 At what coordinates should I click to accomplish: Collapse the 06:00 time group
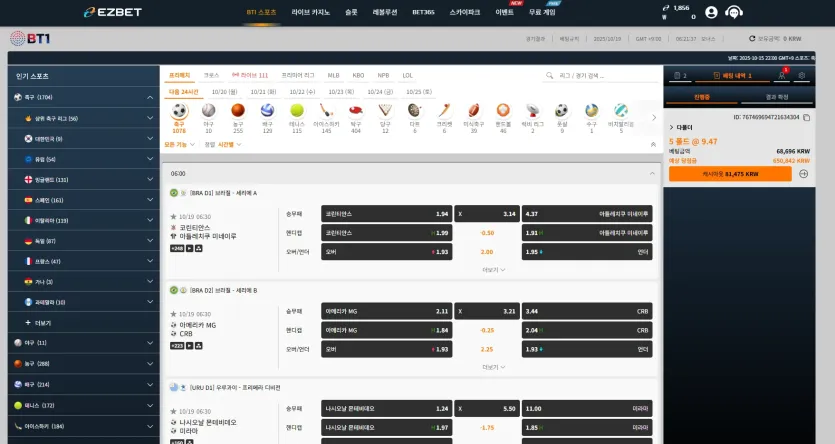click(x=652, y=174)
